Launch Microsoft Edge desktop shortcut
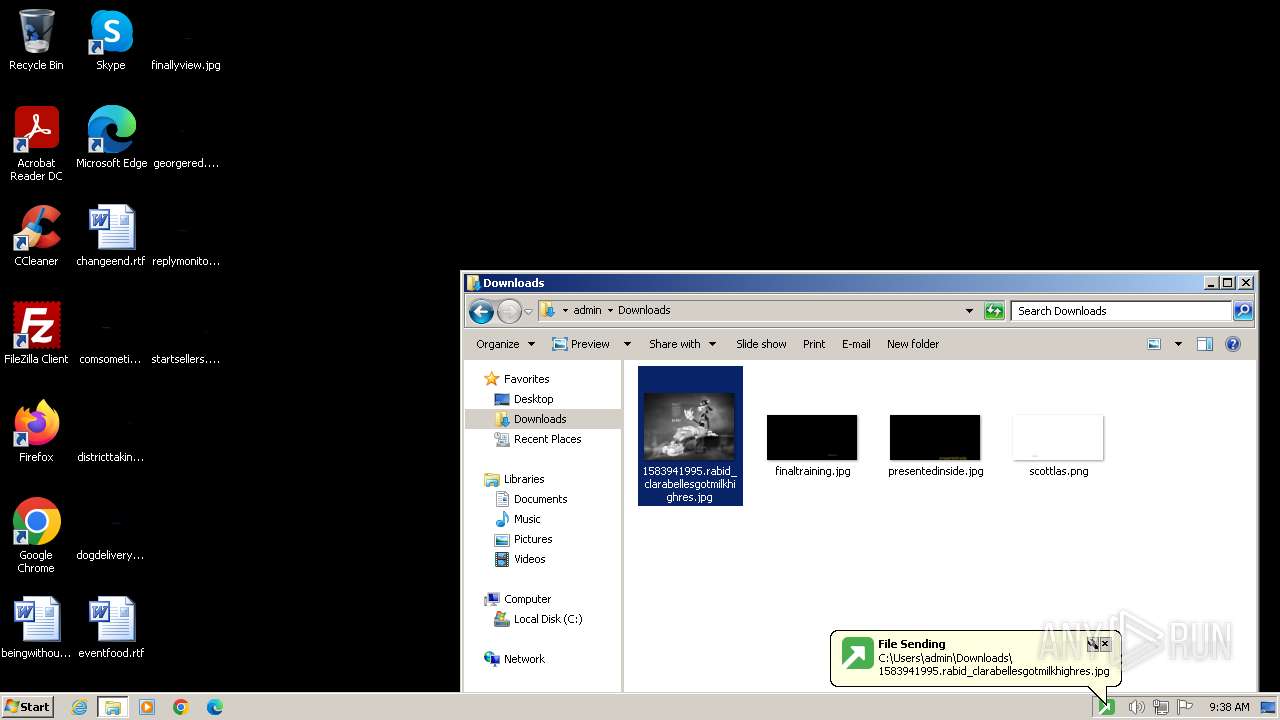This screenshot has width=1280, height=720. (x=111, y=138)
